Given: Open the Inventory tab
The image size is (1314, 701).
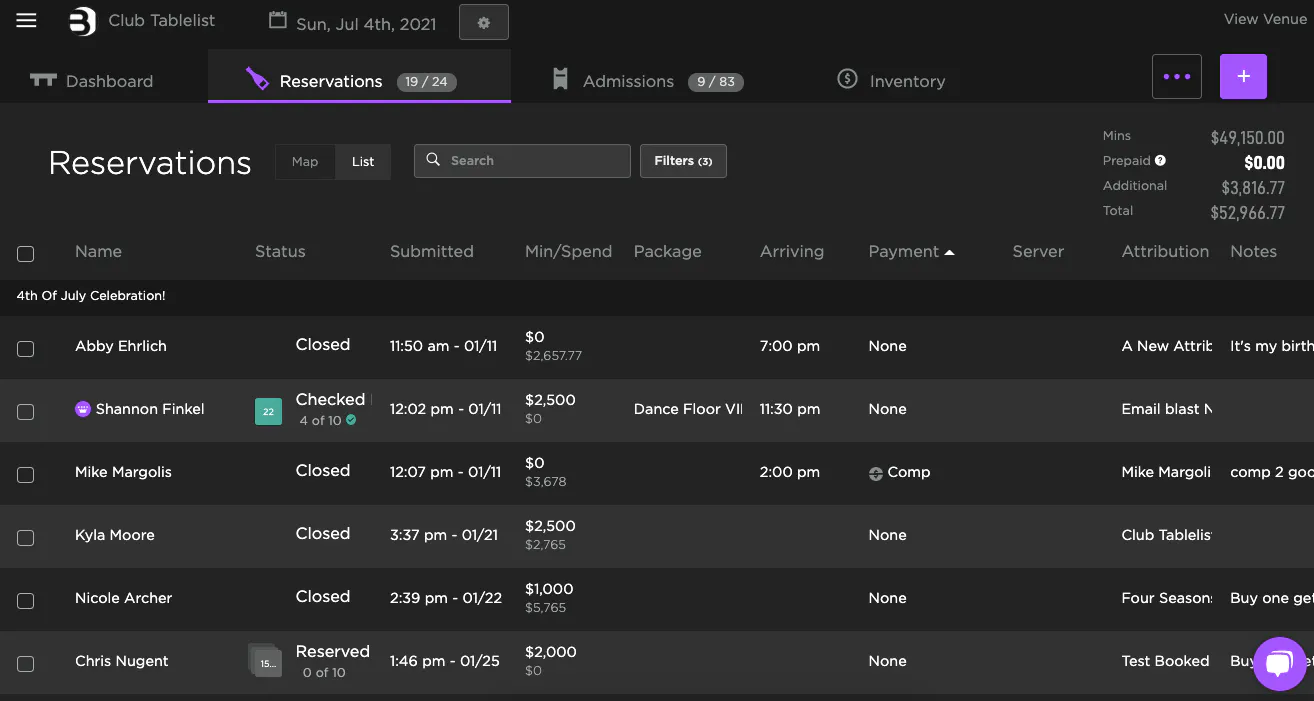Looking at the screenshot, I should (906, 81).
